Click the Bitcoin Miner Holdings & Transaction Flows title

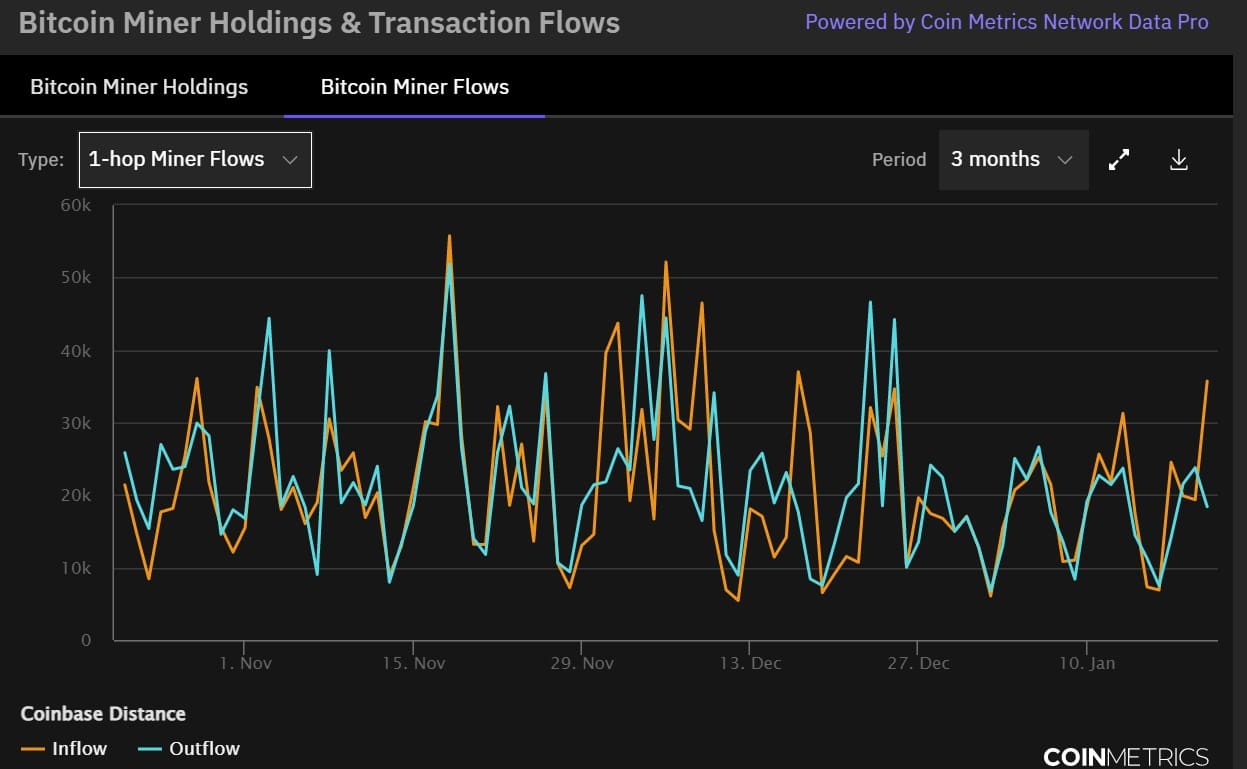point(319,23)
